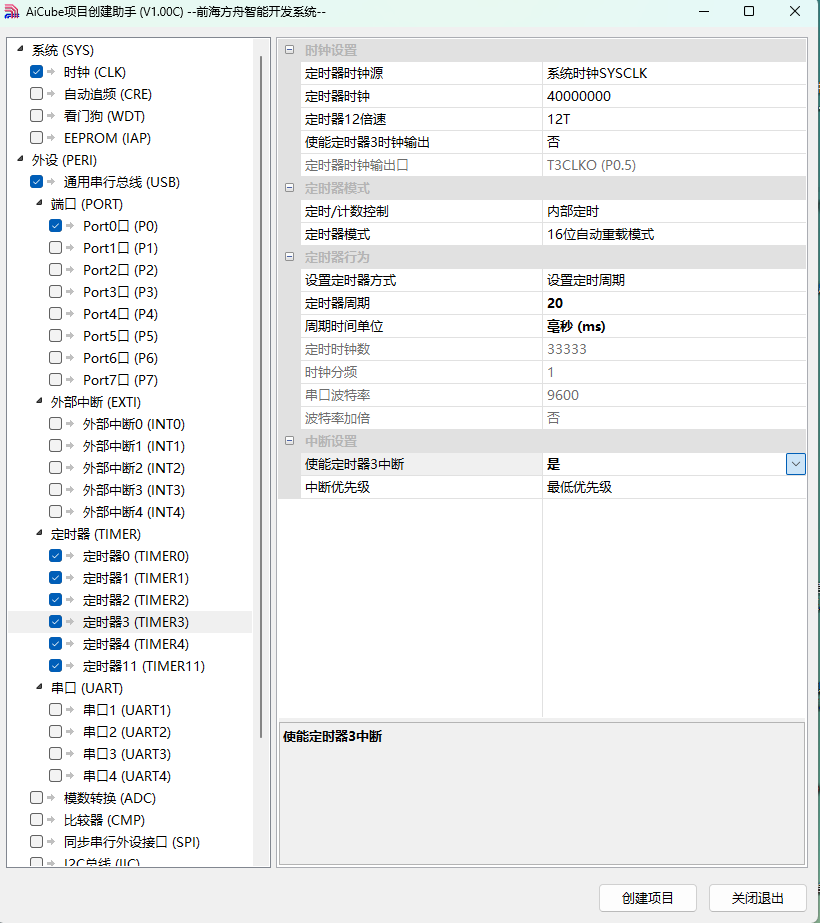This screenshot has height=923, width=820.
Task: Check the 看门狗 (WDT) checkbox
Action: tap(36, 115)
